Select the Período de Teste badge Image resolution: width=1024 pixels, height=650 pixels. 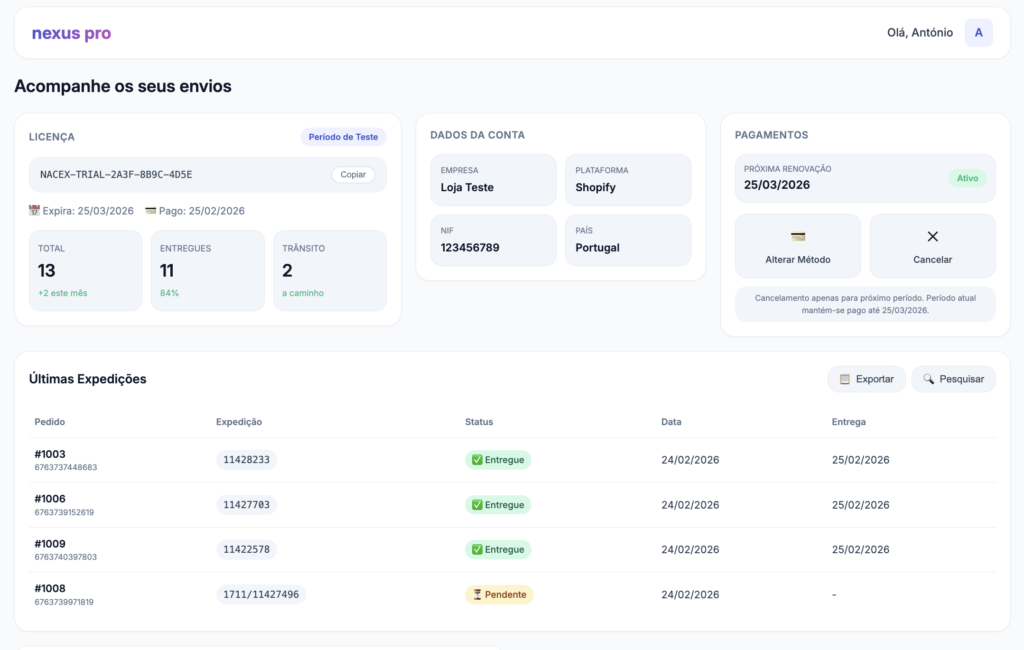[343, 137]
